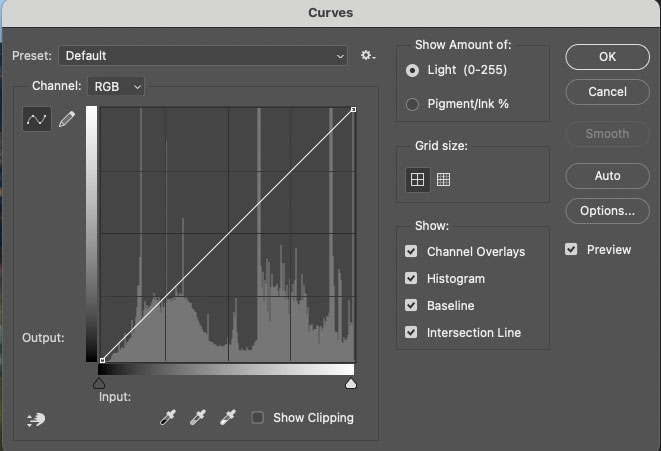This screenshot has width=661, height=451.
Task: Activate the on-image adjustment hand tool
Action: [36, 419]
